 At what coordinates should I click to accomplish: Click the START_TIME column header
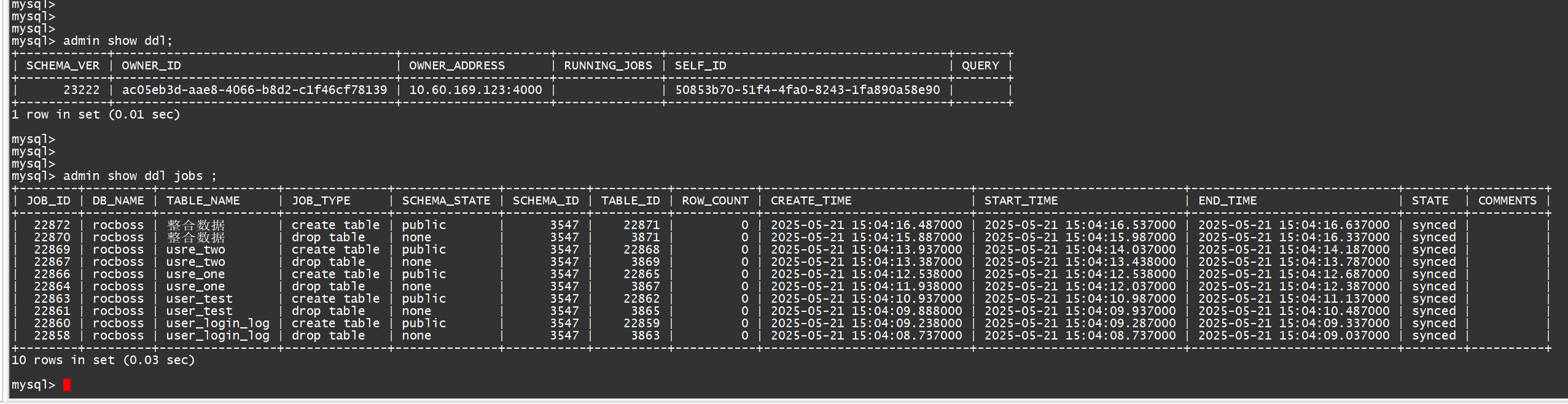(1021, 201)
